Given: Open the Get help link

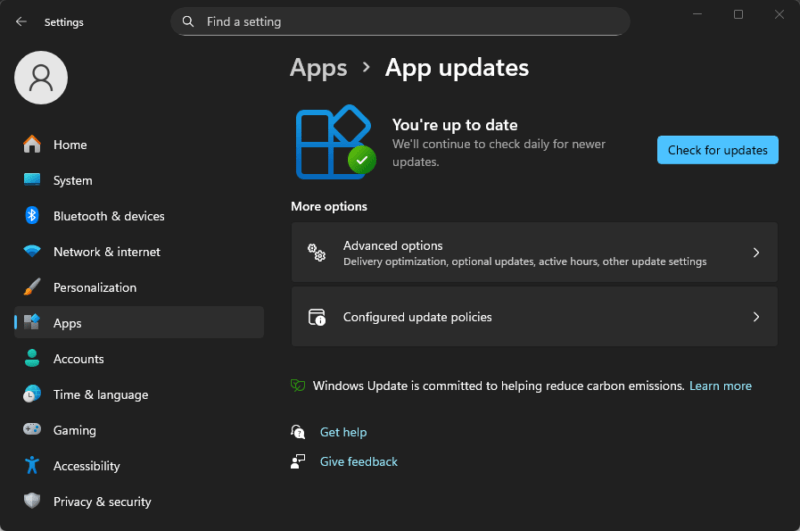Looking at the screenshot, I should click(x=343, y=432).
